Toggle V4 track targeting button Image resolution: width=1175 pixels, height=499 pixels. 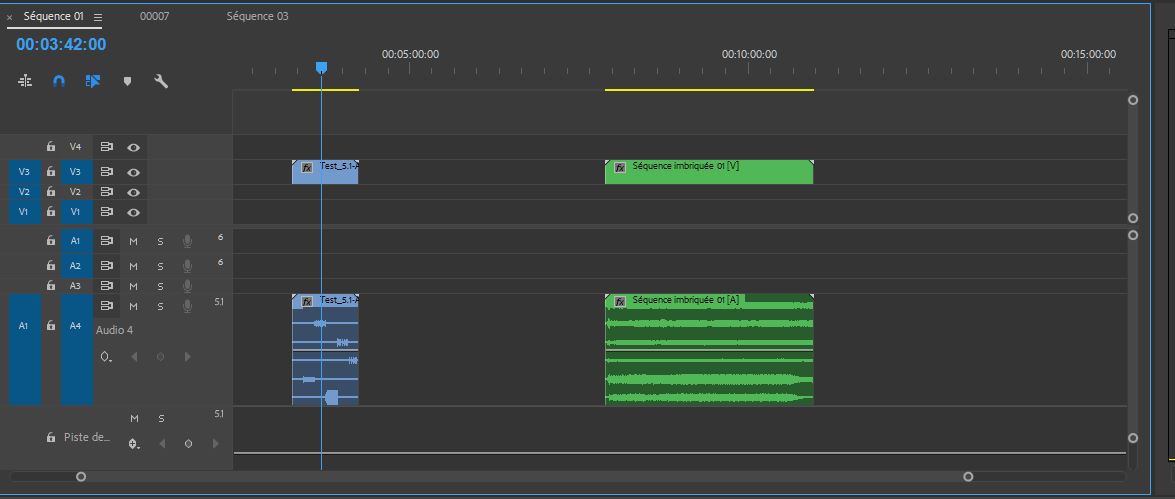tap(76, 147)
